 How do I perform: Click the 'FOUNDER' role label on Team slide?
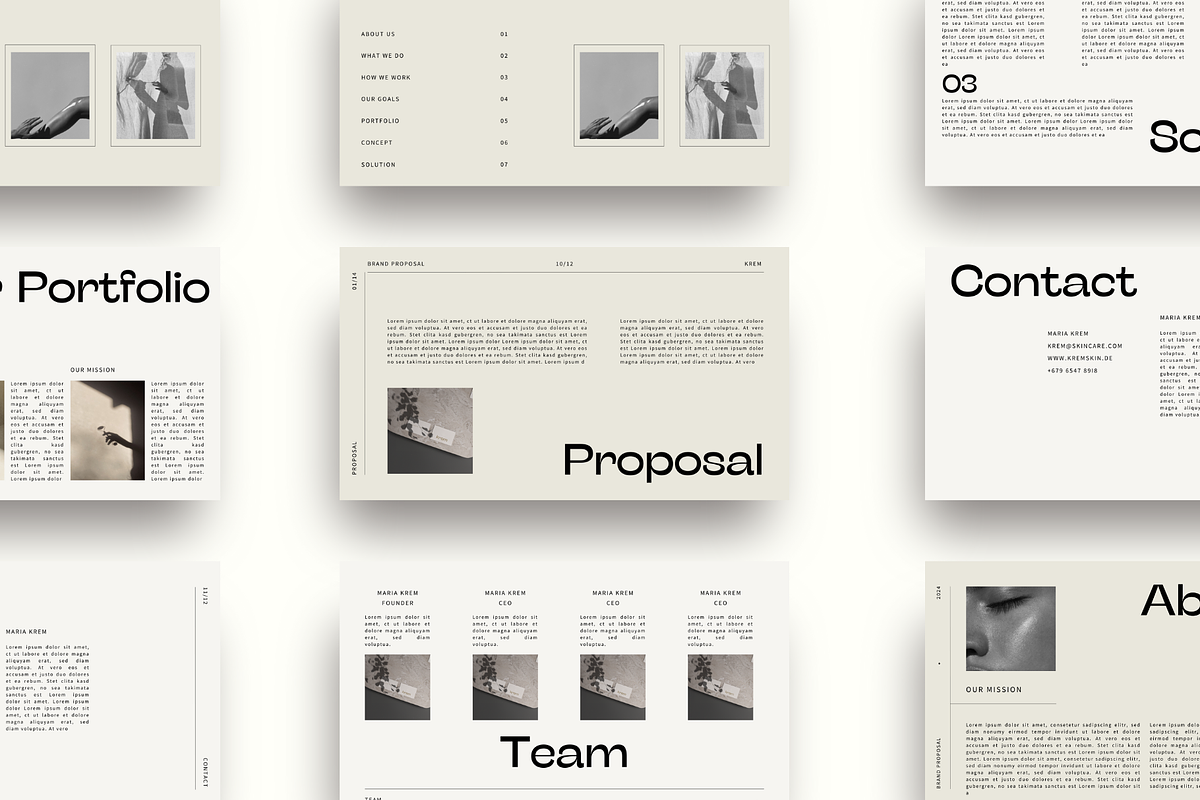pyautogui.click(x=397, y=603)
